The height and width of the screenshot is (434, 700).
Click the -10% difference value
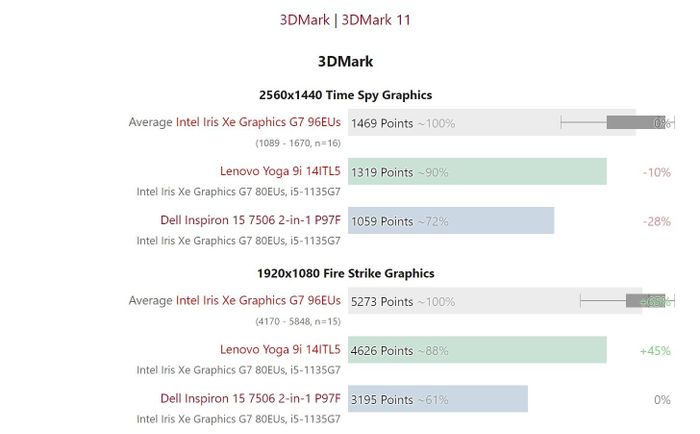click(656, 172)
